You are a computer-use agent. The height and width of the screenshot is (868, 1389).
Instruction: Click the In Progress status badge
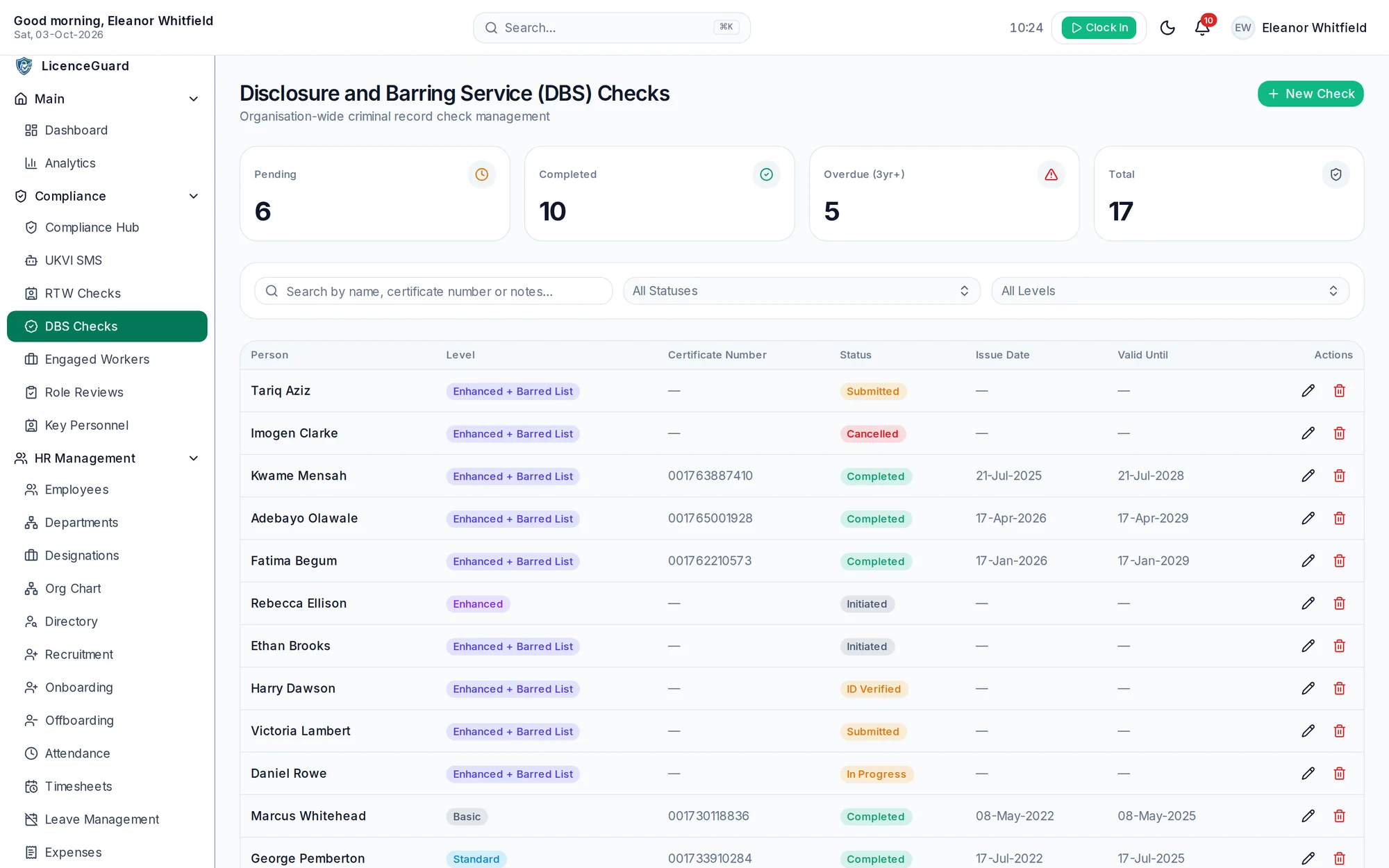(876, 774)
